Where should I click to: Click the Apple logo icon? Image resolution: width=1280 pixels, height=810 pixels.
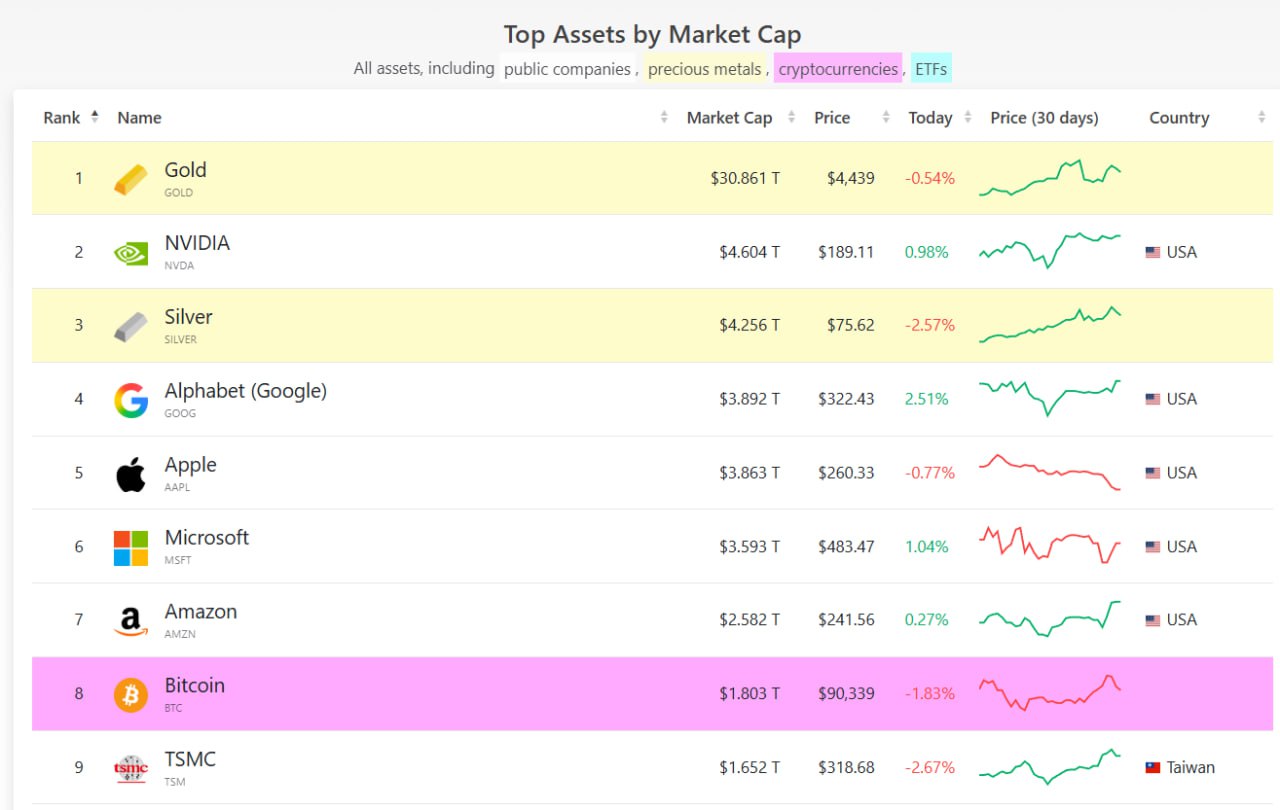point(131,474)
